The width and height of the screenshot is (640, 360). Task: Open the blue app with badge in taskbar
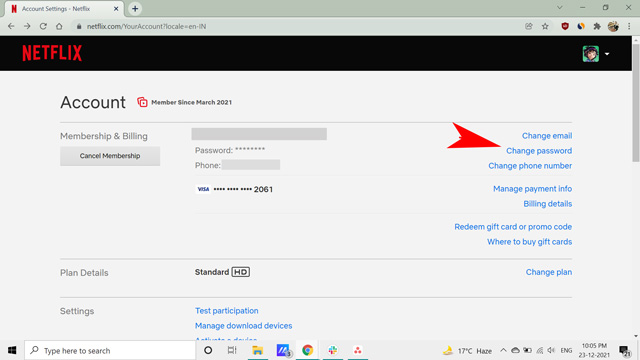point(283,350)
